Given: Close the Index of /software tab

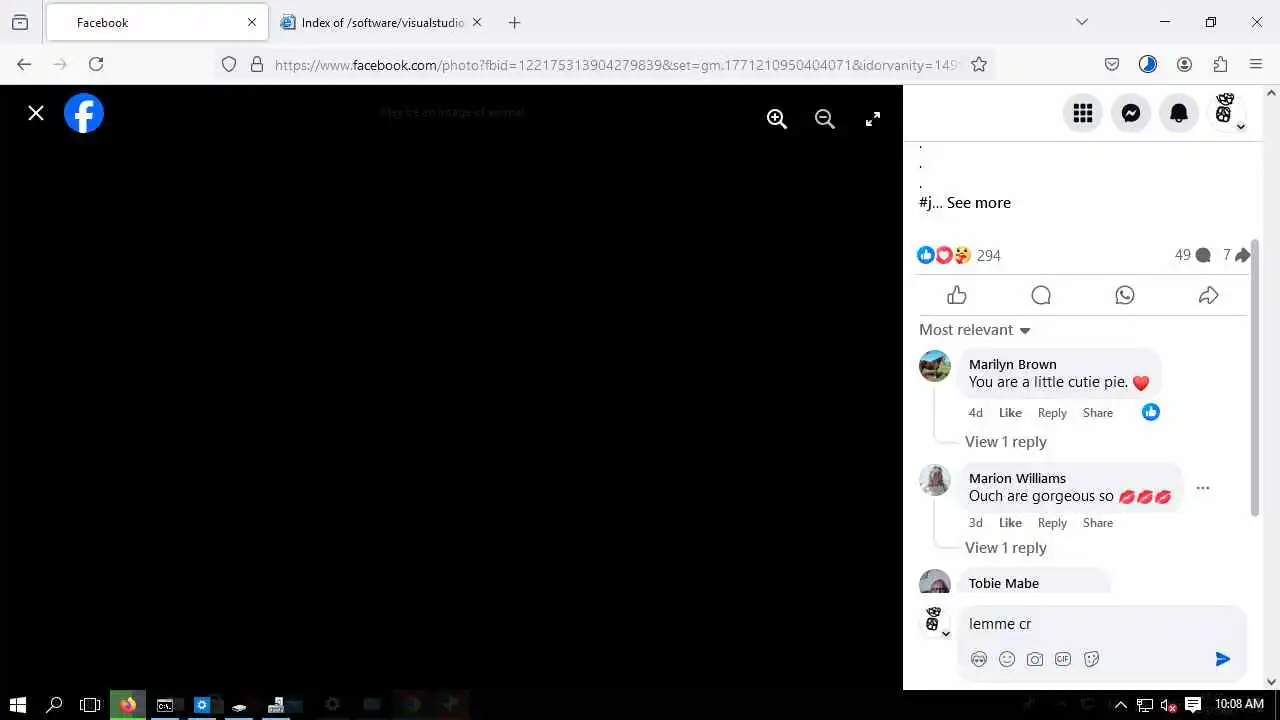Looking at the screenshot, I should 477,22.
